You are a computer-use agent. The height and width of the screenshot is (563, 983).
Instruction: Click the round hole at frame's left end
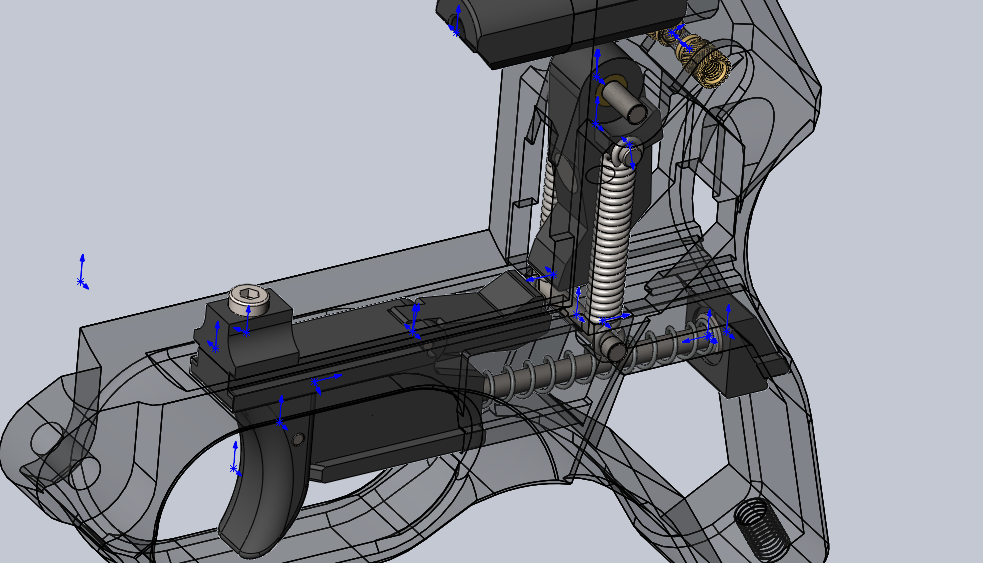click(x=47, y=437)
